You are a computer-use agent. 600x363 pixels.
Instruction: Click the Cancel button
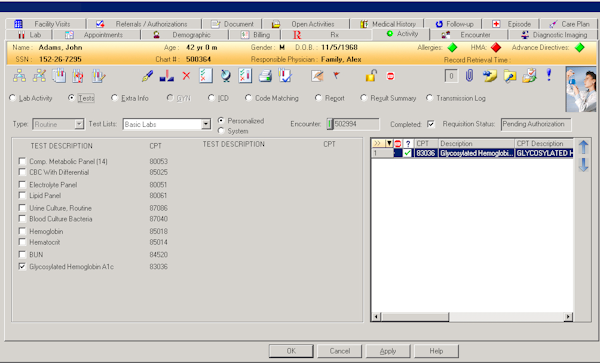tap(339, 351)
